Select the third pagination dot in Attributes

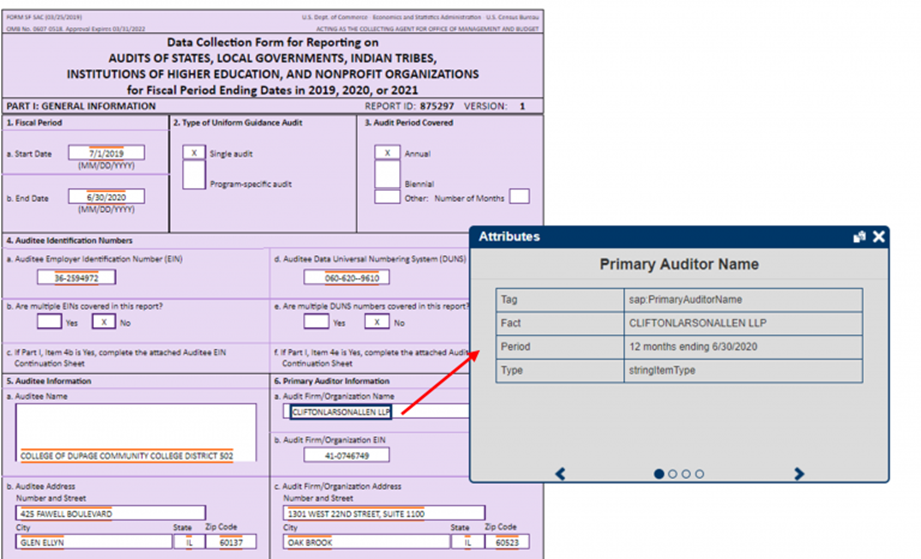click(686, 474)
